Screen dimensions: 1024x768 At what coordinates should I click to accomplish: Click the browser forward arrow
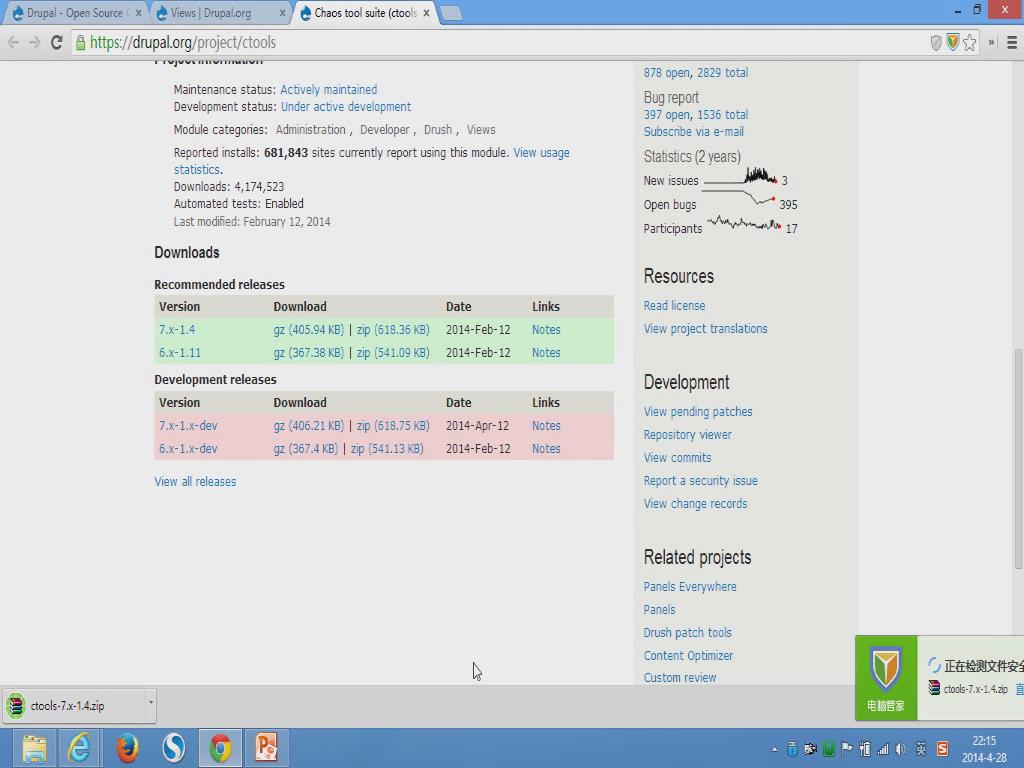click(35, 42)
